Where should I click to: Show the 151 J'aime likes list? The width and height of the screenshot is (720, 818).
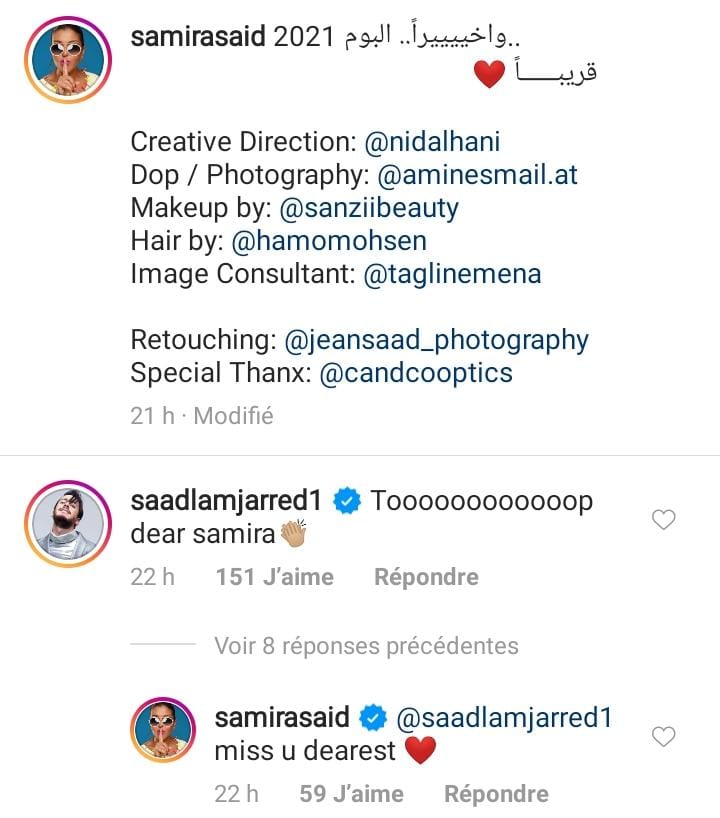[x=274, y=577]
